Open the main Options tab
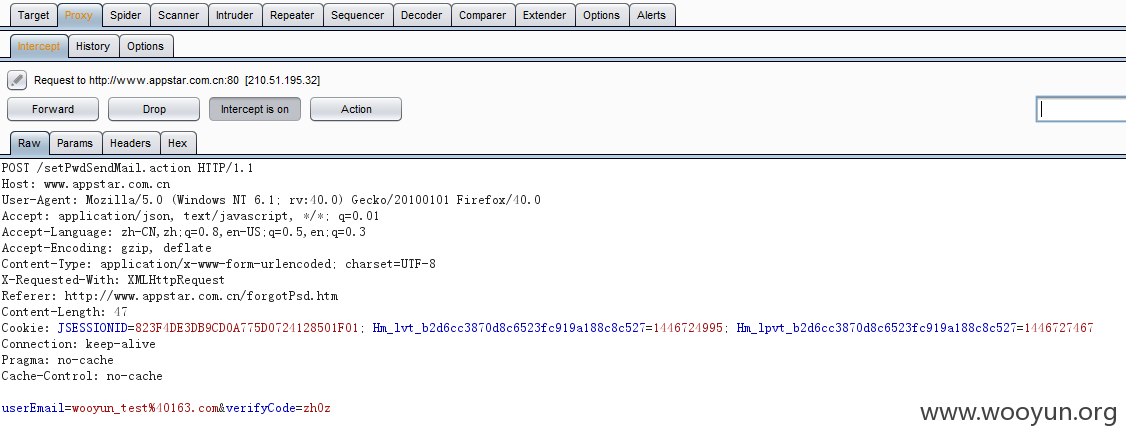The width and height of the screenshot is (1126, 441). point(601,15)
